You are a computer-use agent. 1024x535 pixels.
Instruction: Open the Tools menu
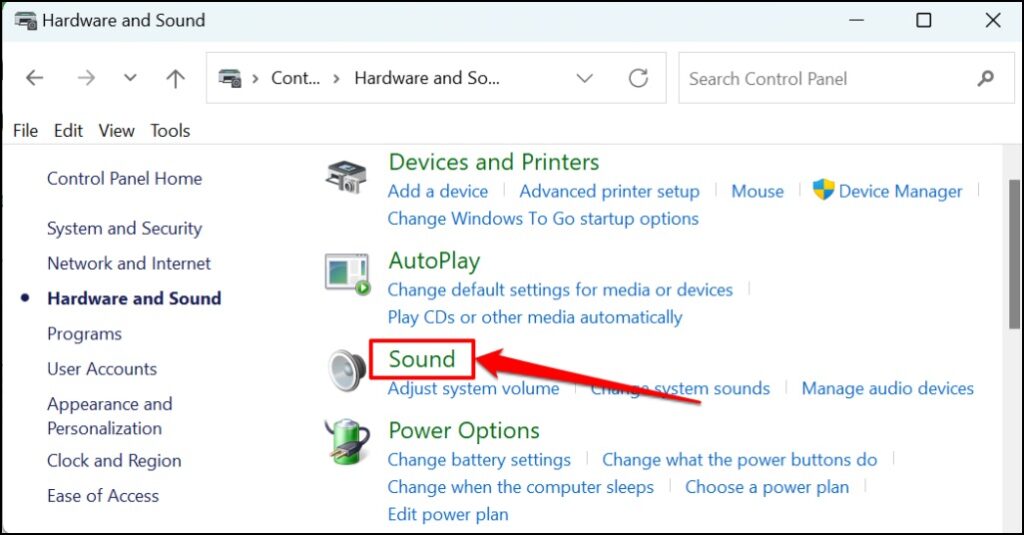(x=170, y=130)
